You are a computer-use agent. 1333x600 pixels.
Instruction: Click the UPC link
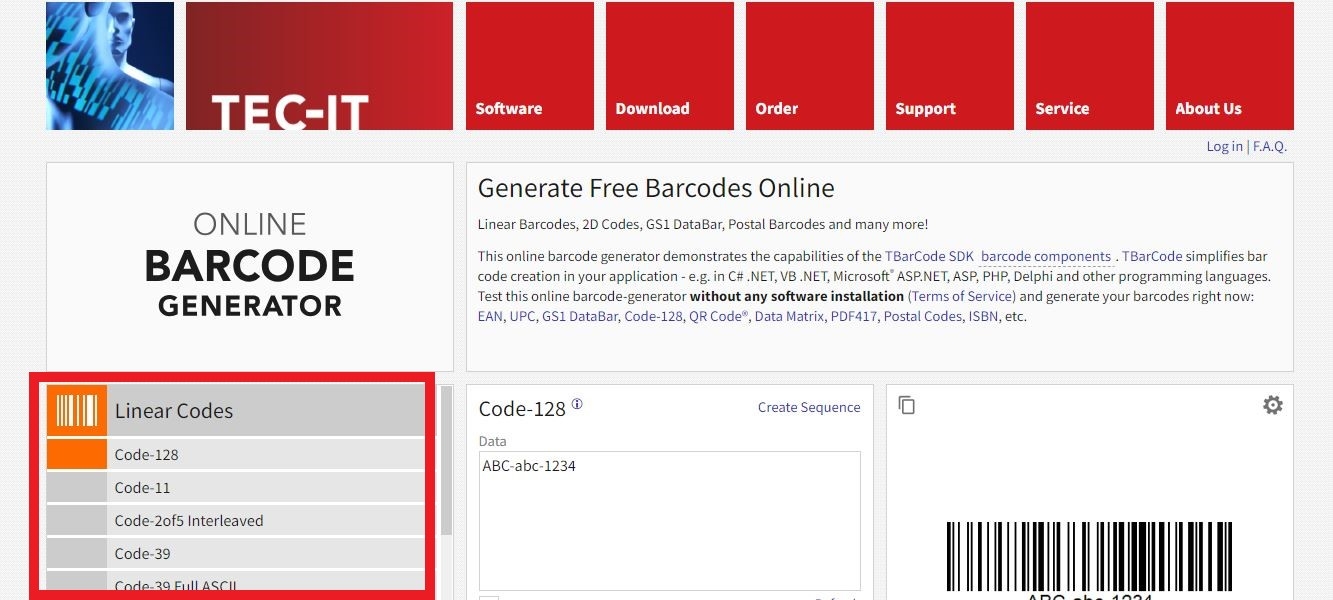(522, 316)
